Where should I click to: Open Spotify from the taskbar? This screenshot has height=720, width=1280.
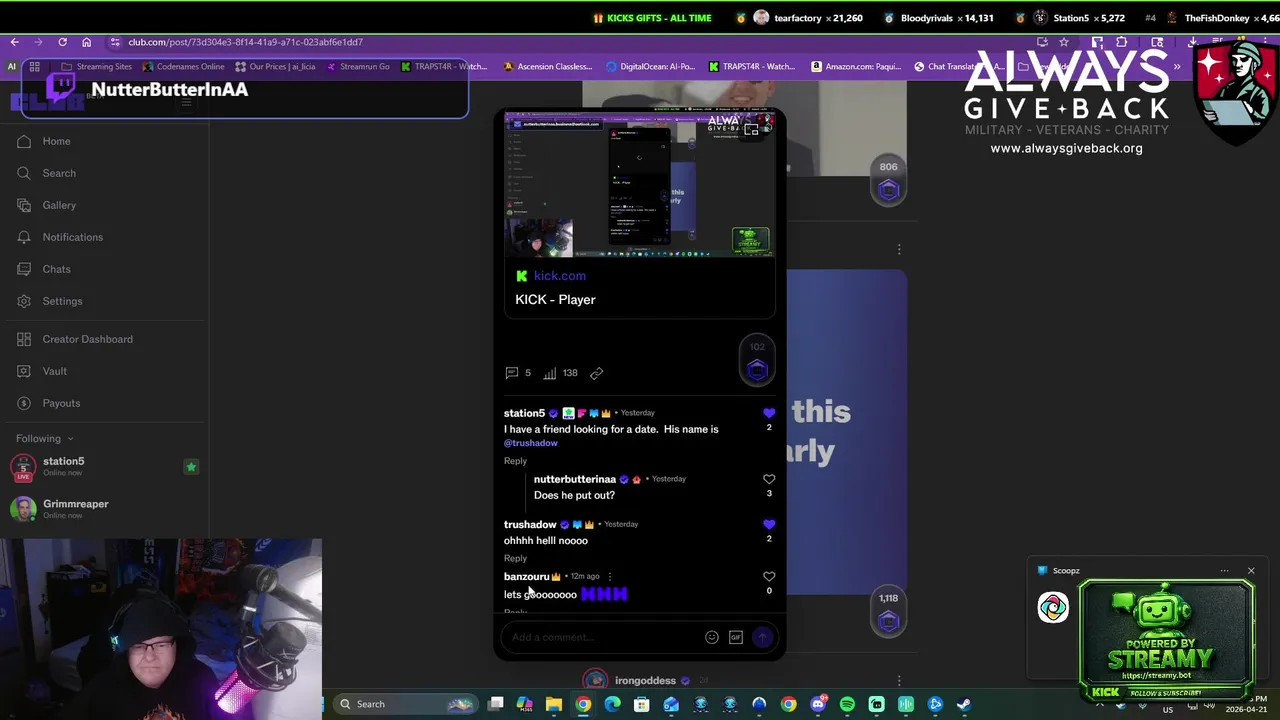pyautogui.click(x=847, y=704)
